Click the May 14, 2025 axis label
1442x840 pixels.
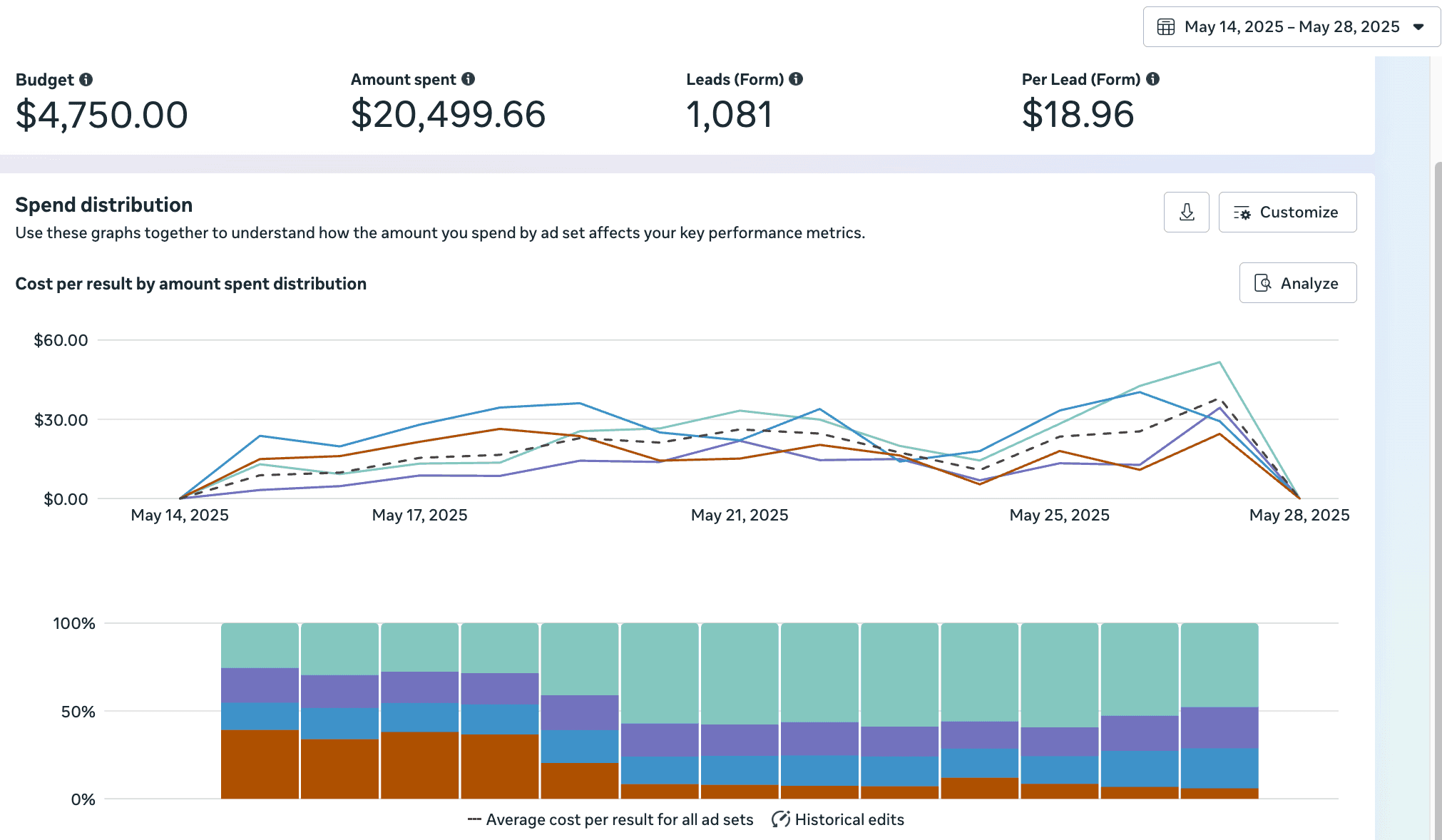tap(180, 515)
